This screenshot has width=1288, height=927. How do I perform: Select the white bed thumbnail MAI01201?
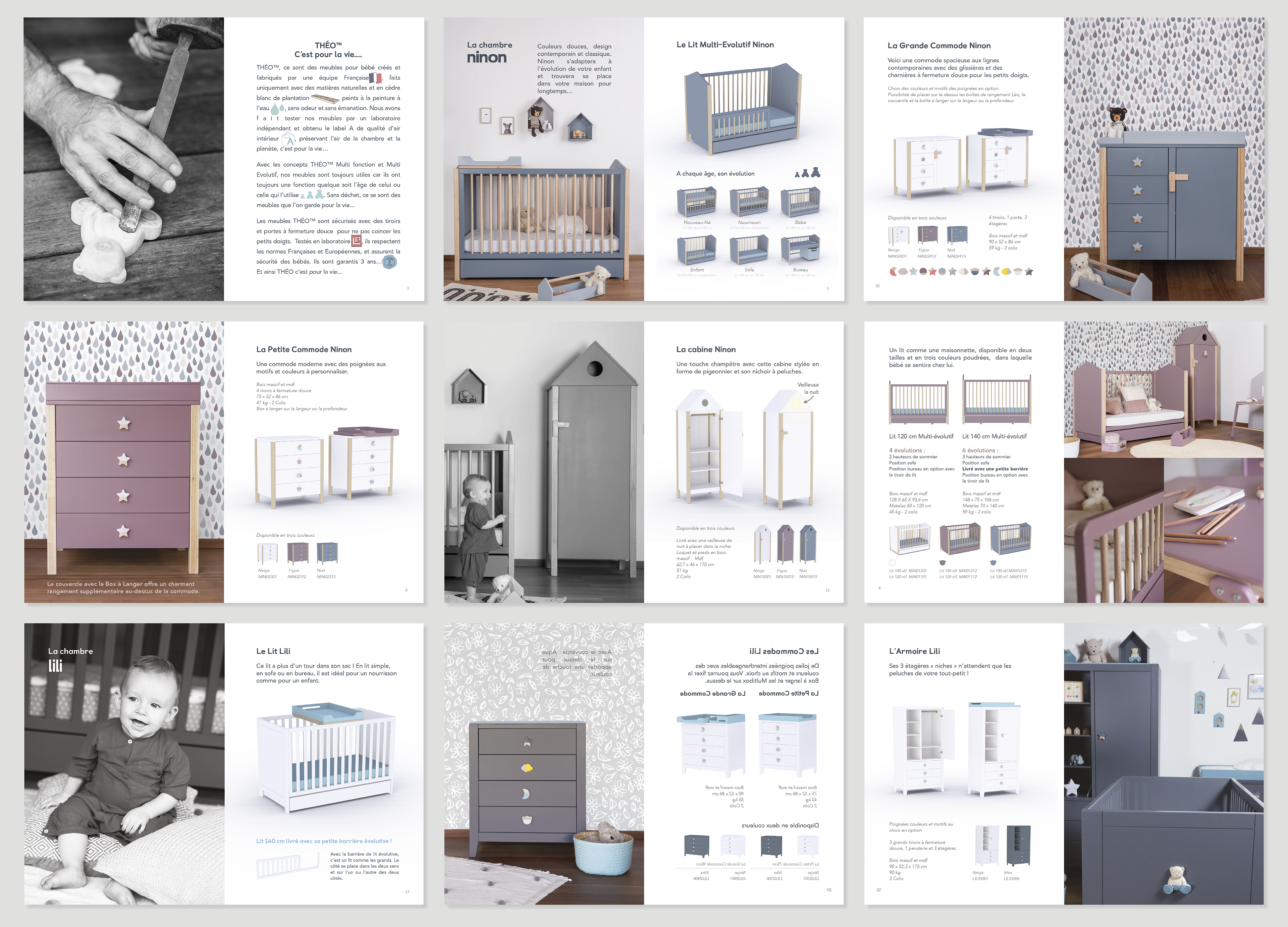pos(910,540)
